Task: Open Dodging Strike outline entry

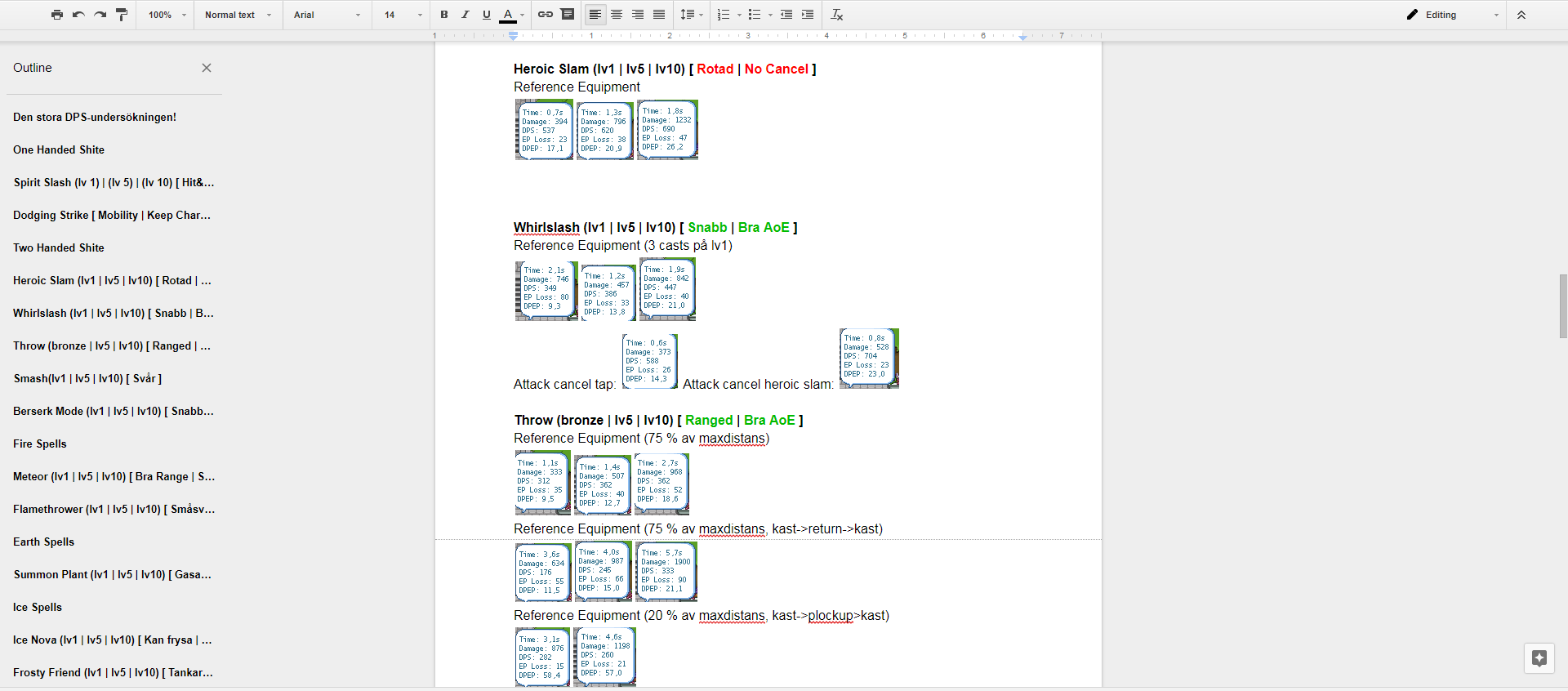Action: tap(112, 215)
